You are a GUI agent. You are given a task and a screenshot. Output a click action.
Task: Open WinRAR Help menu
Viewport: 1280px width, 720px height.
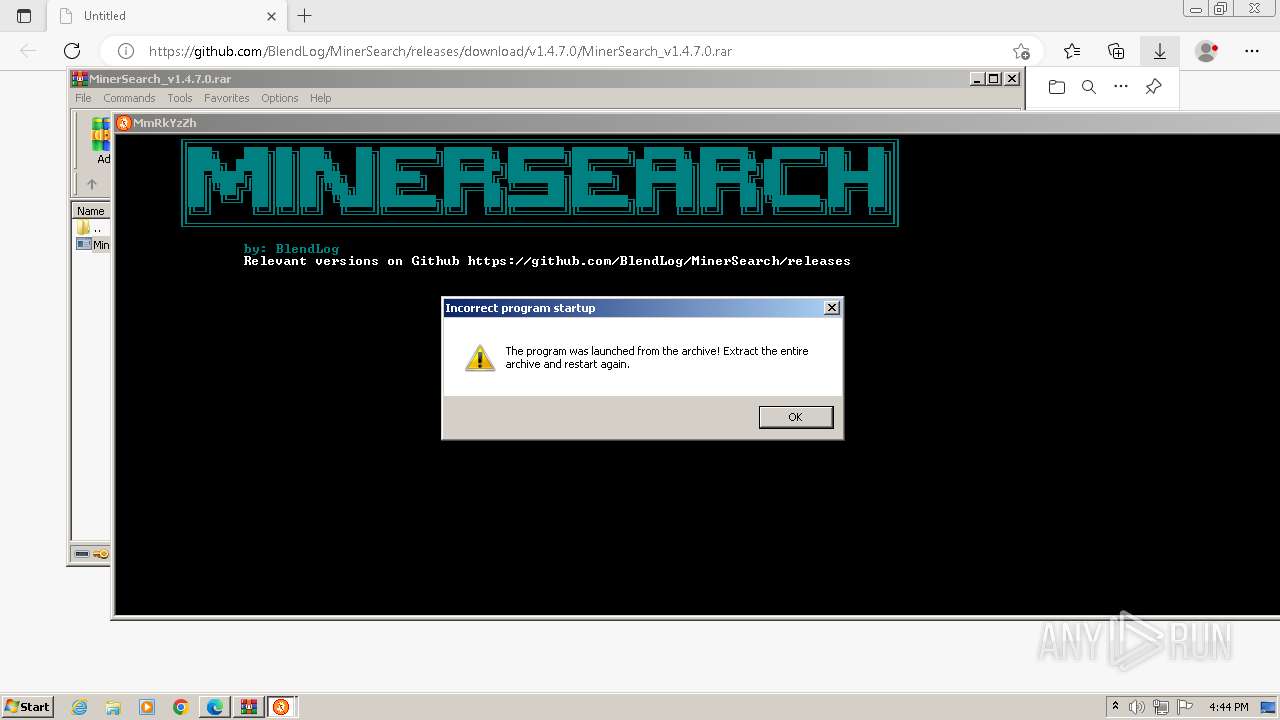(x=320, y=98)
